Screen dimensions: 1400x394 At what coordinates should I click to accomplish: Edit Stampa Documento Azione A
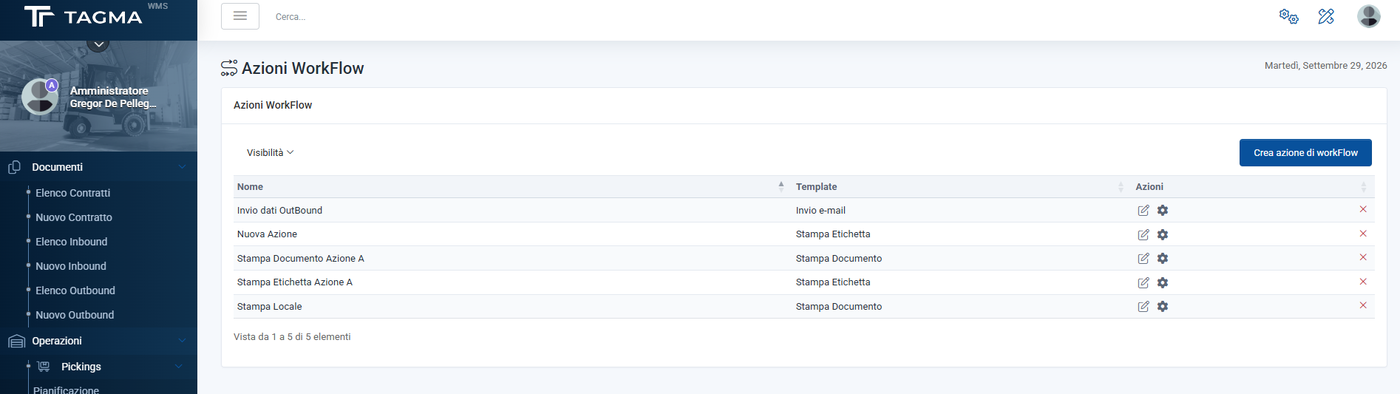(1143, 258)
